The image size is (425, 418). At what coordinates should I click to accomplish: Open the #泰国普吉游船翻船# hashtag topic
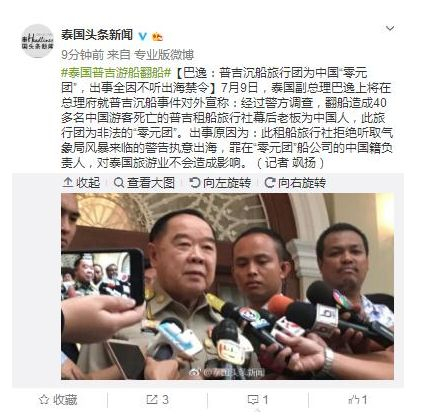tap(116, 72)
